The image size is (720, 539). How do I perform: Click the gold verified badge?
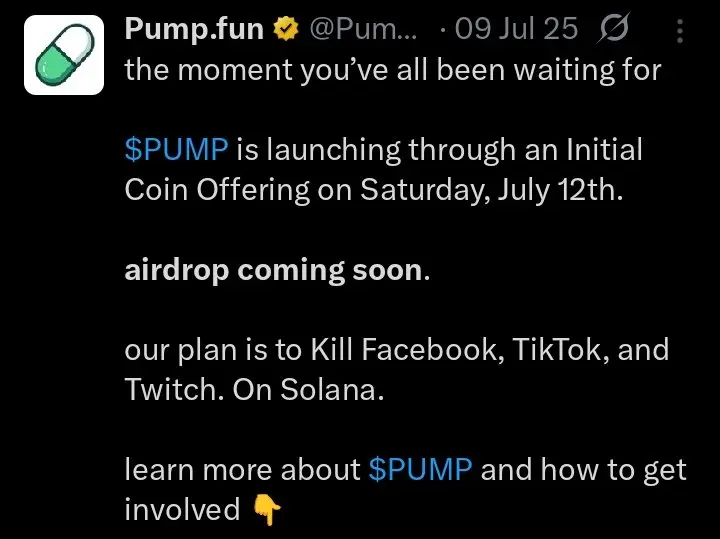click(x=288, y=30)
